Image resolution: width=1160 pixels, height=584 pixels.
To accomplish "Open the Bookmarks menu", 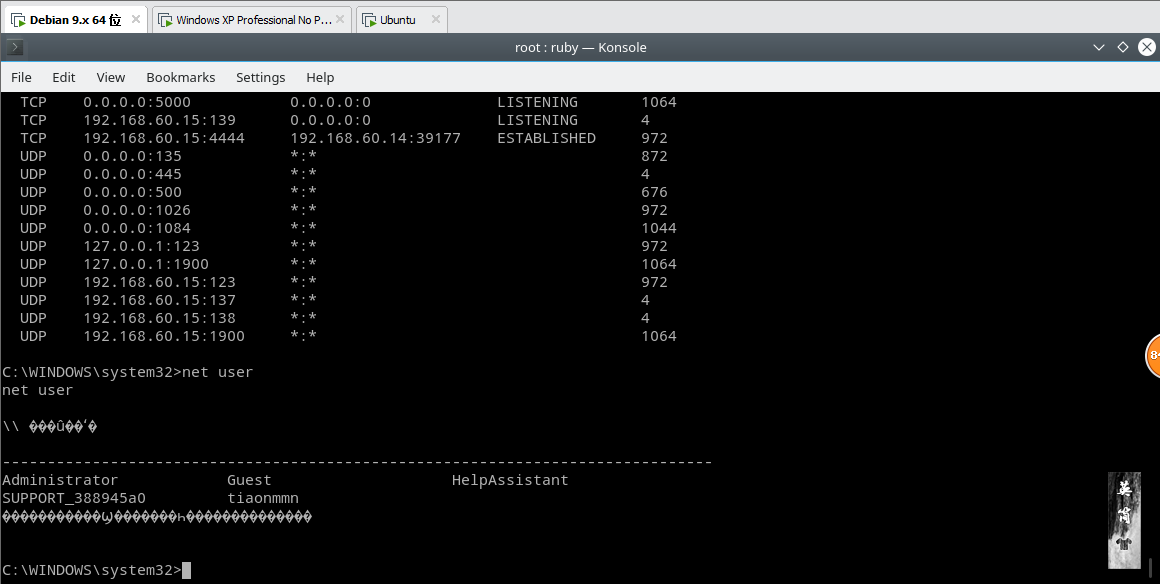I will pos(181,77).
